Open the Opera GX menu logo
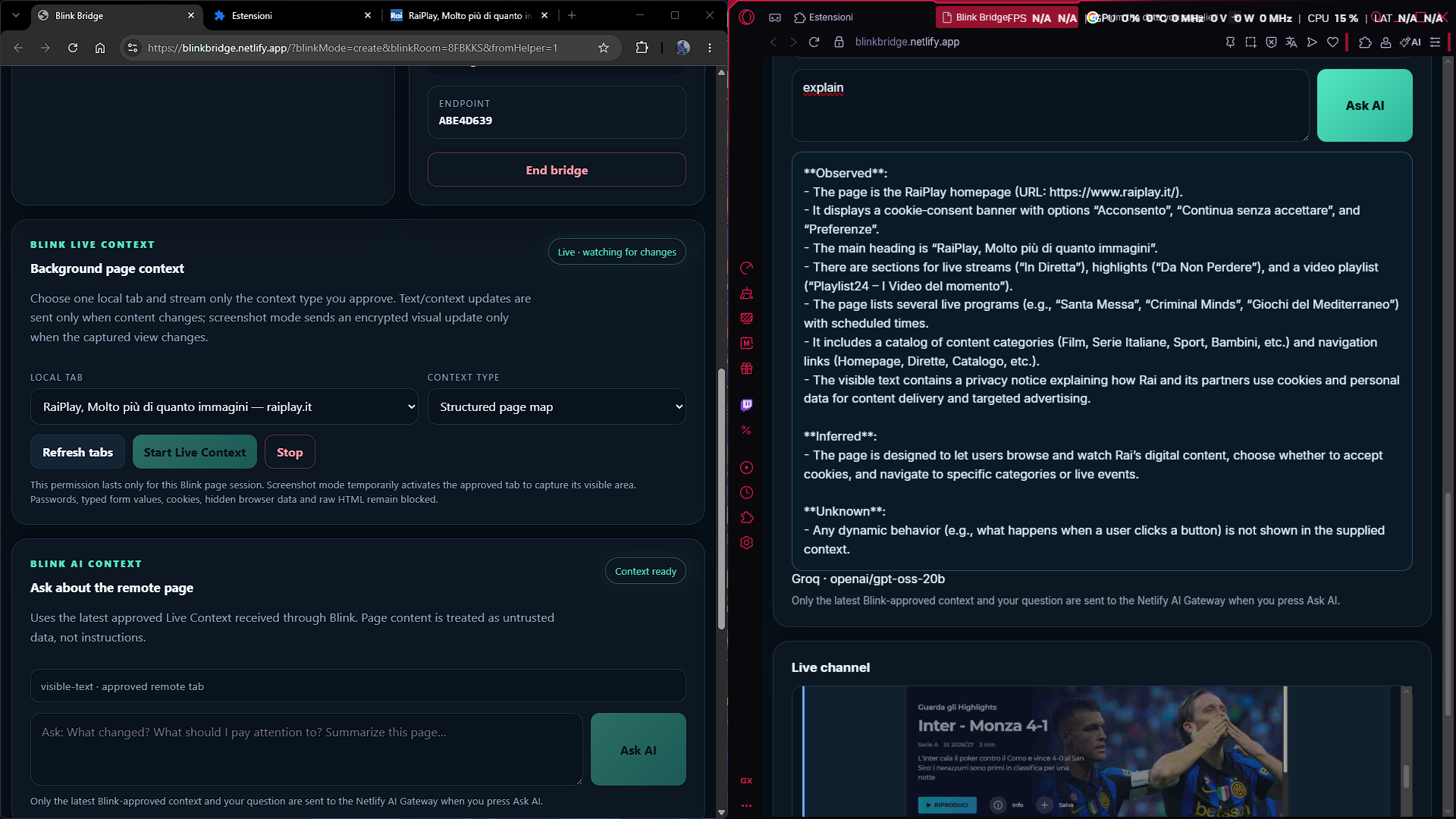1456x819 pixels. 747,17
